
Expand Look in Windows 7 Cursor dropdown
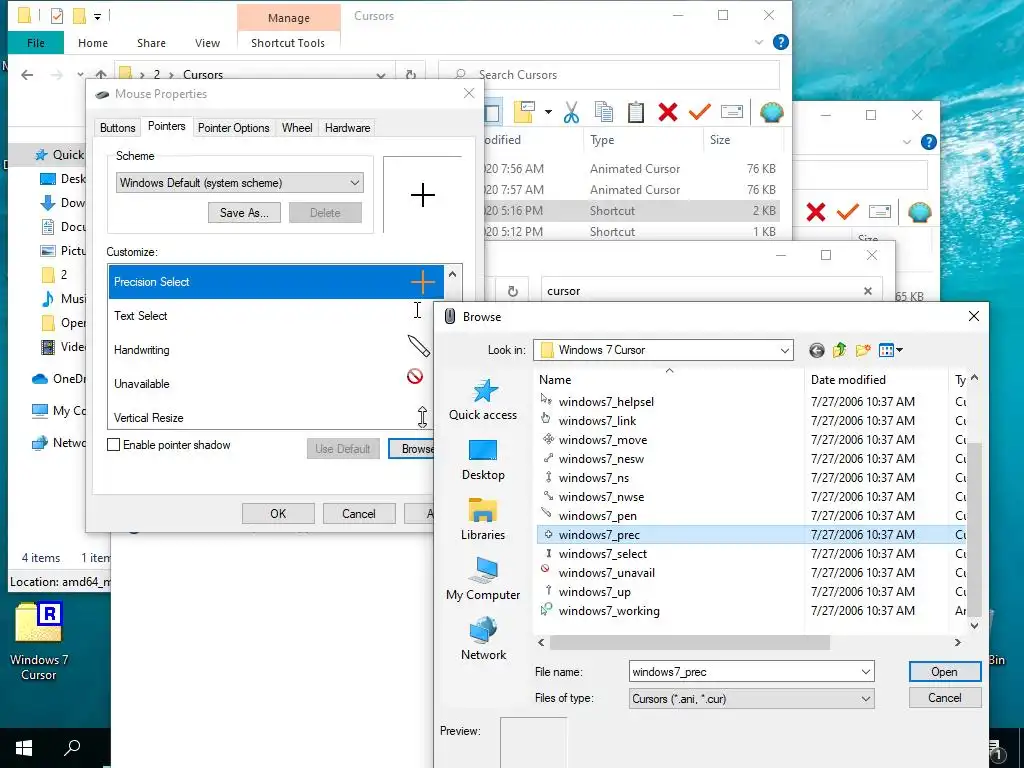click(x=784, y=351)
